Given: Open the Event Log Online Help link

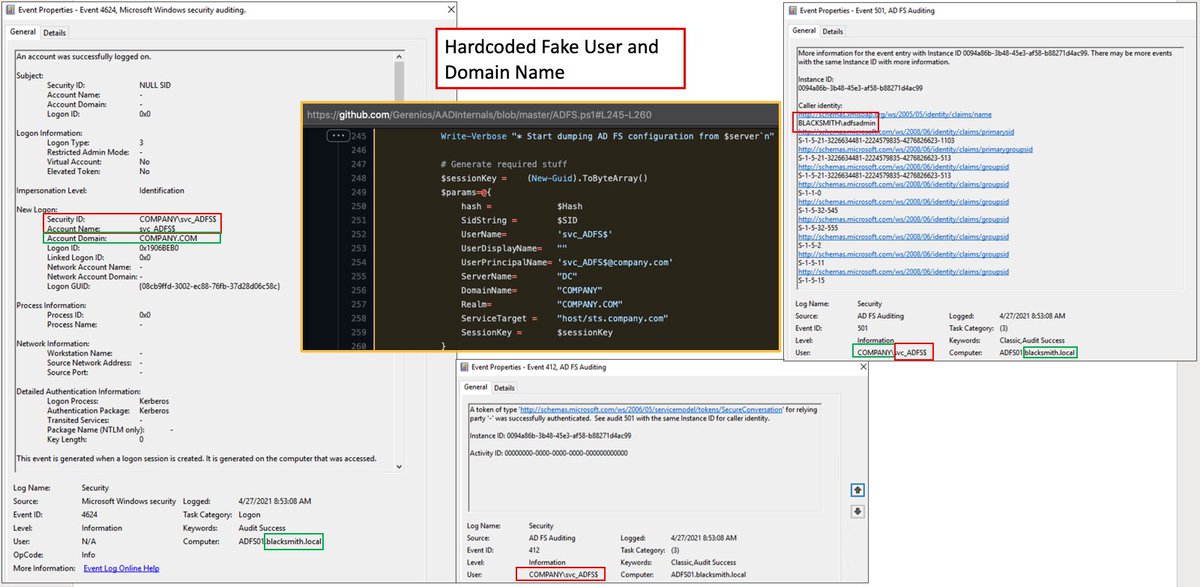Looking at the screenshot, I should pos(121,568).
